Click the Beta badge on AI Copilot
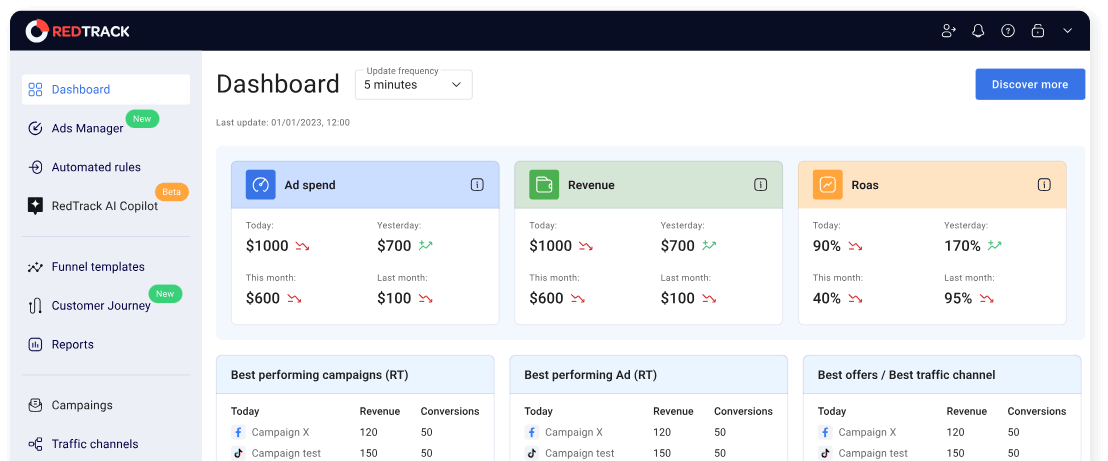The image size is (1108, 461). [x=172, y=192]
